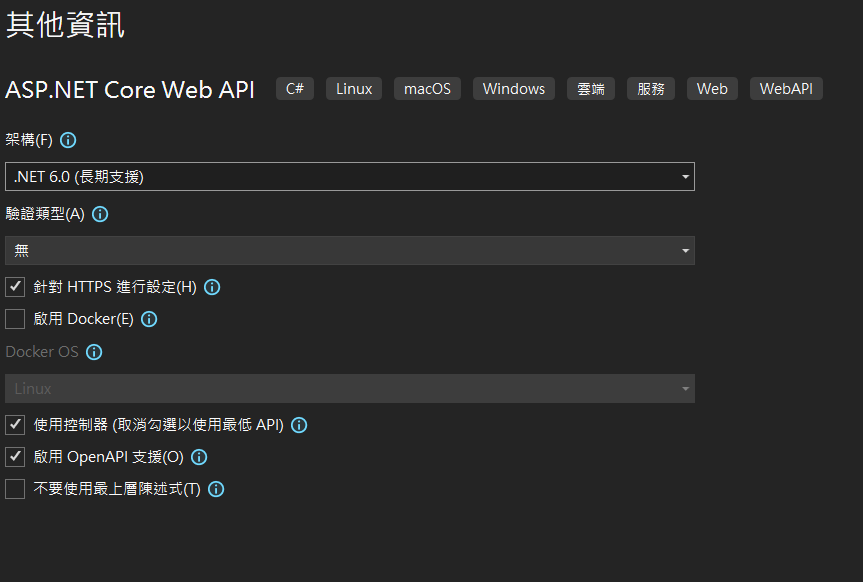The image size is (863, 582).
Task: Click ASP.NET Core Web API title
Action: click(x=130, y=90)
